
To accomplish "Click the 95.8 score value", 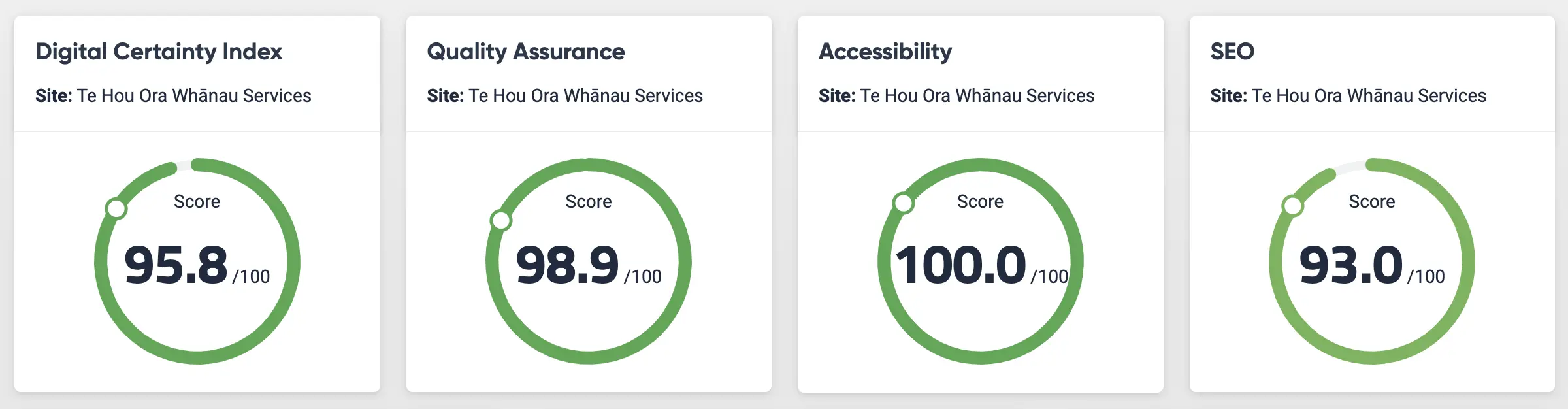I will tap(176, 265).
